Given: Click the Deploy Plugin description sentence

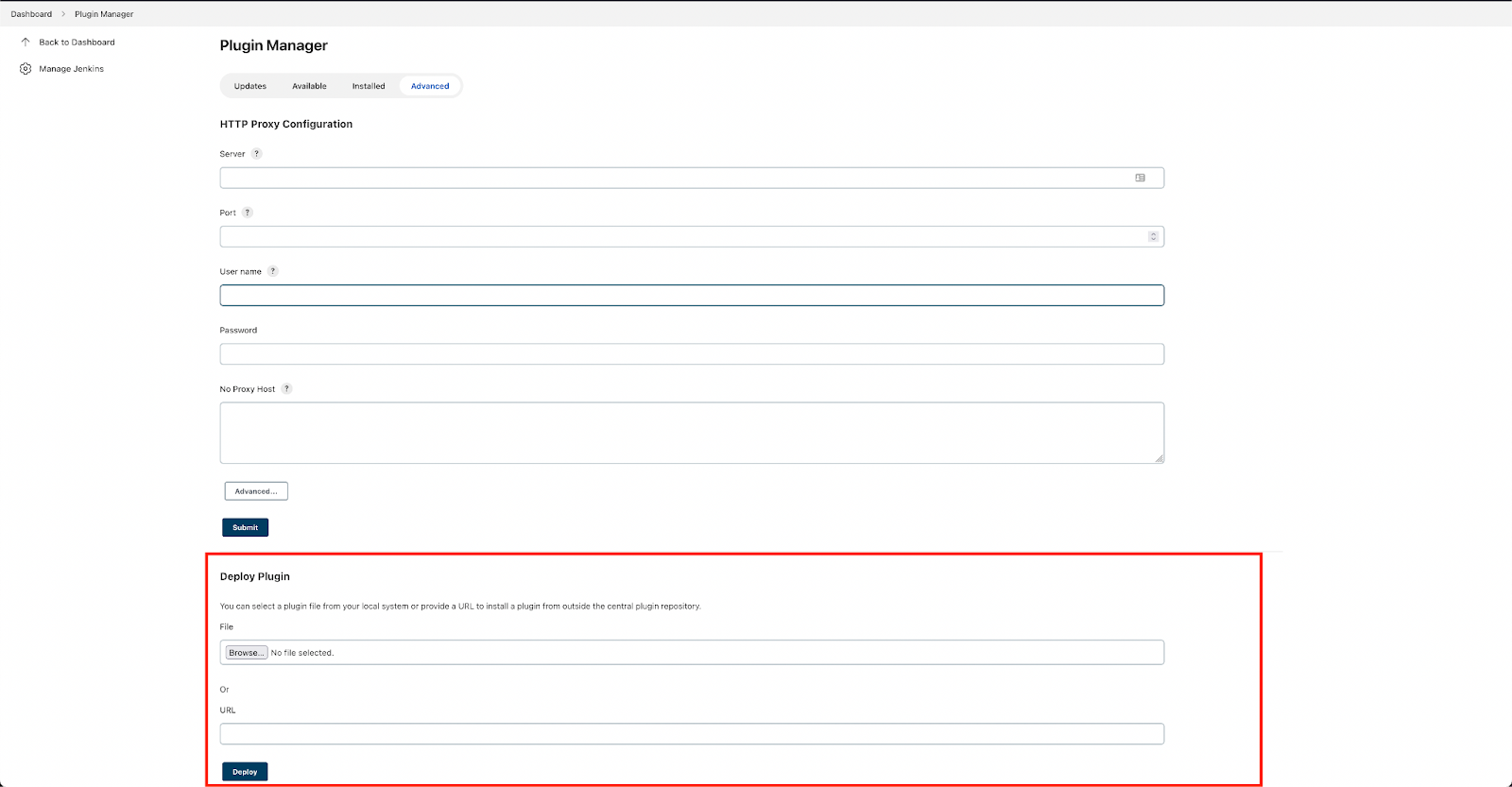Looking at the screenshot, I should click(x=461, y=607).
